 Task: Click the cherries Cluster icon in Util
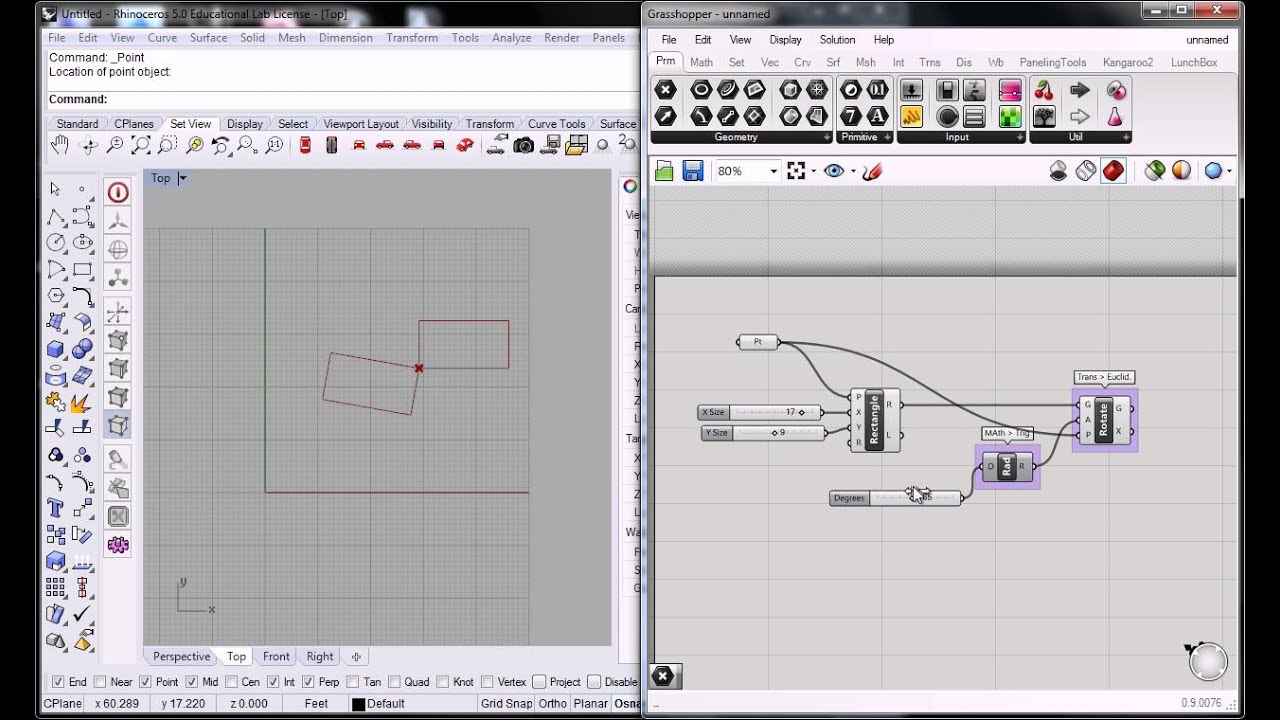point(1044,90)
